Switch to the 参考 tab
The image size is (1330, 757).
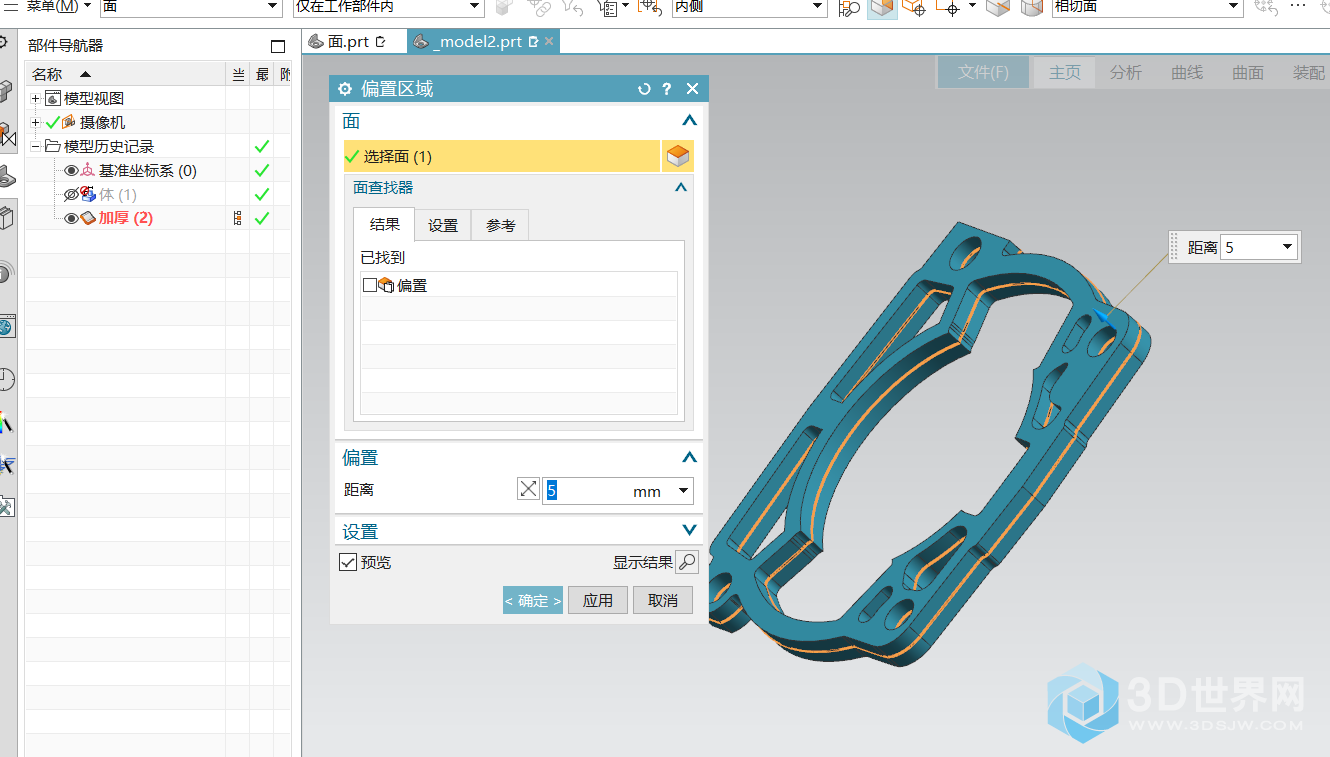pos(500,226)
